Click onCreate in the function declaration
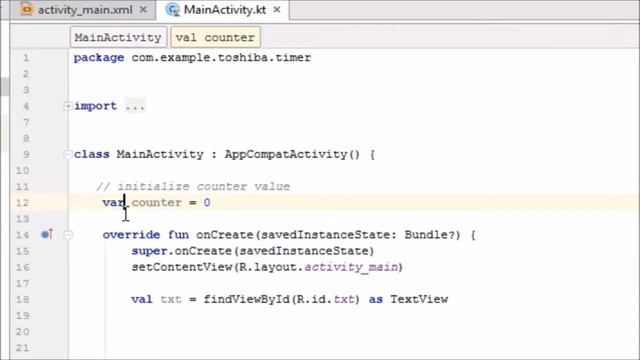This screenshot has width=640, height=360. 224,235
